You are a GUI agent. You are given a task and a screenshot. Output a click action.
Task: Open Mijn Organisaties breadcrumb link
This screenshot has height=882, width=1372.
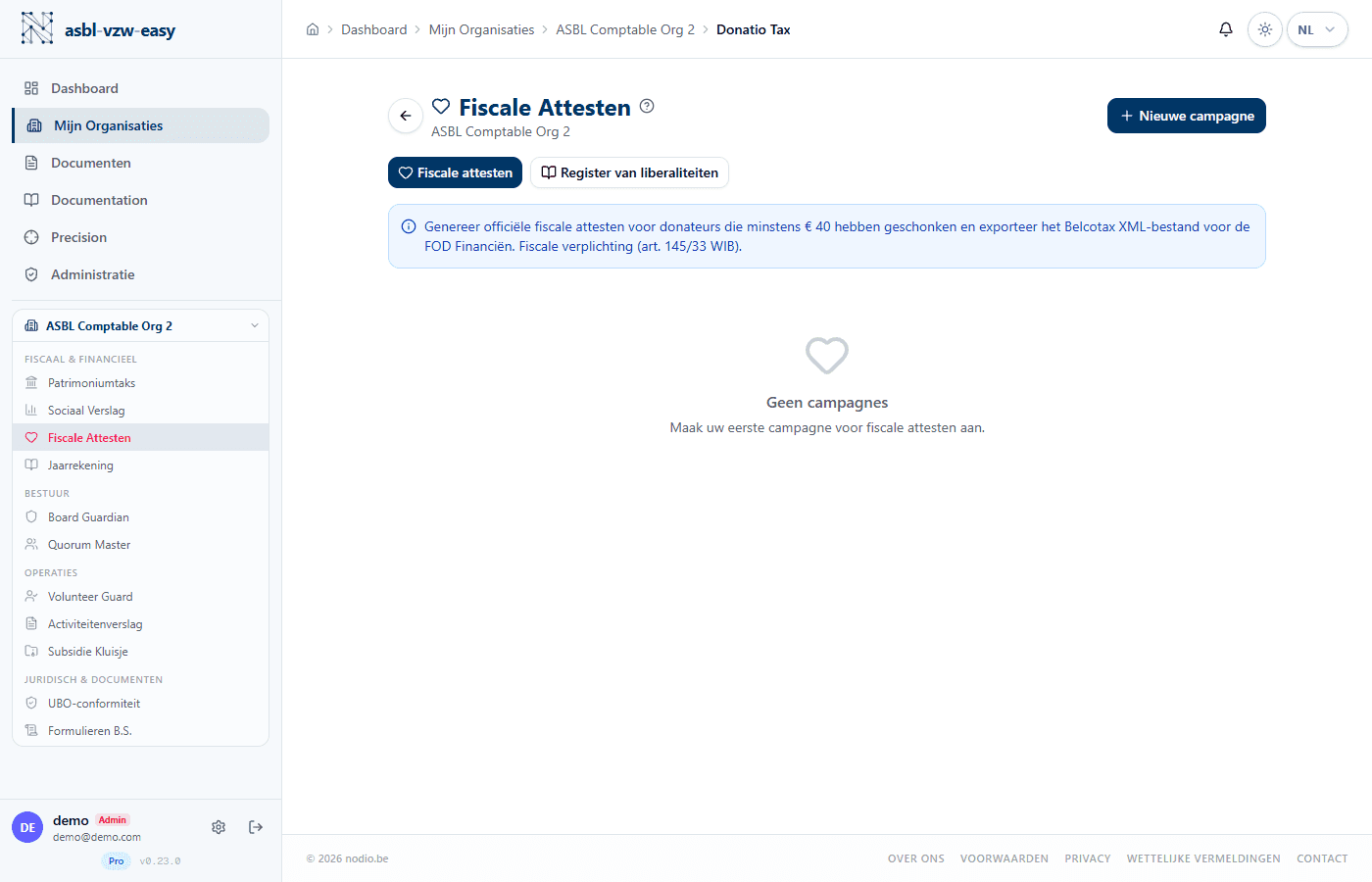[481, 29]
